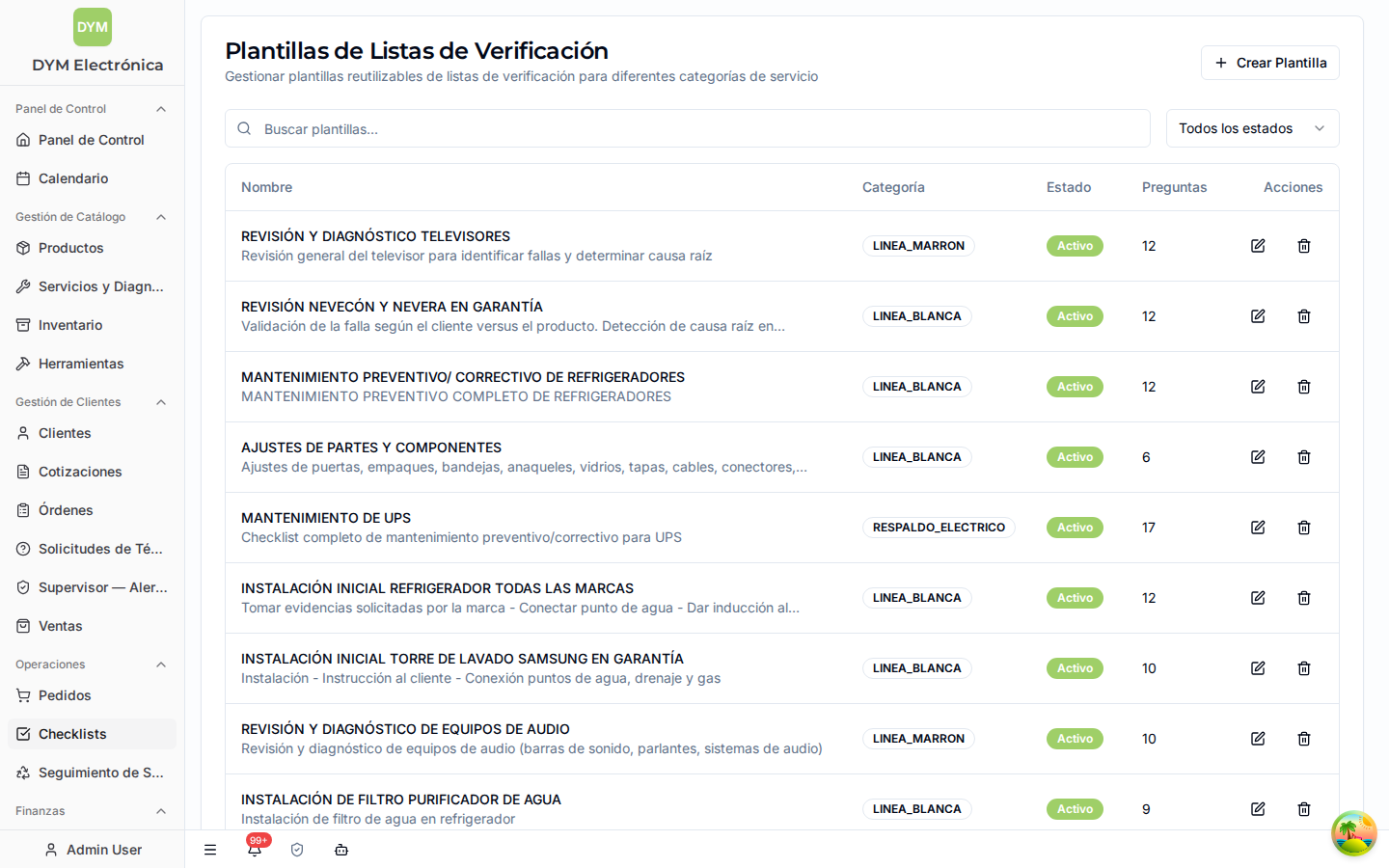Click the Nombre column header
The width and height of the screenshot is (1389, 868).
pos(266,187)
